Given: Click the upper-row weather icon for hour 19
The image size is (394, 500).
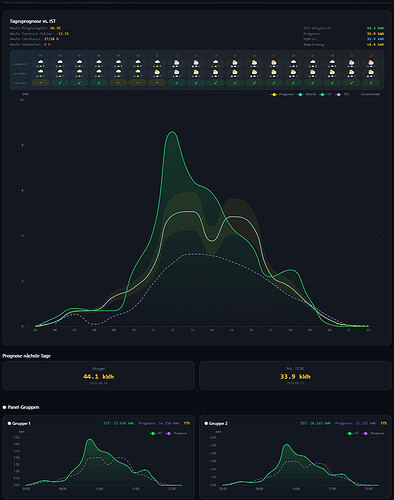Looking at the screenshot, I should (x=313, y=62).
